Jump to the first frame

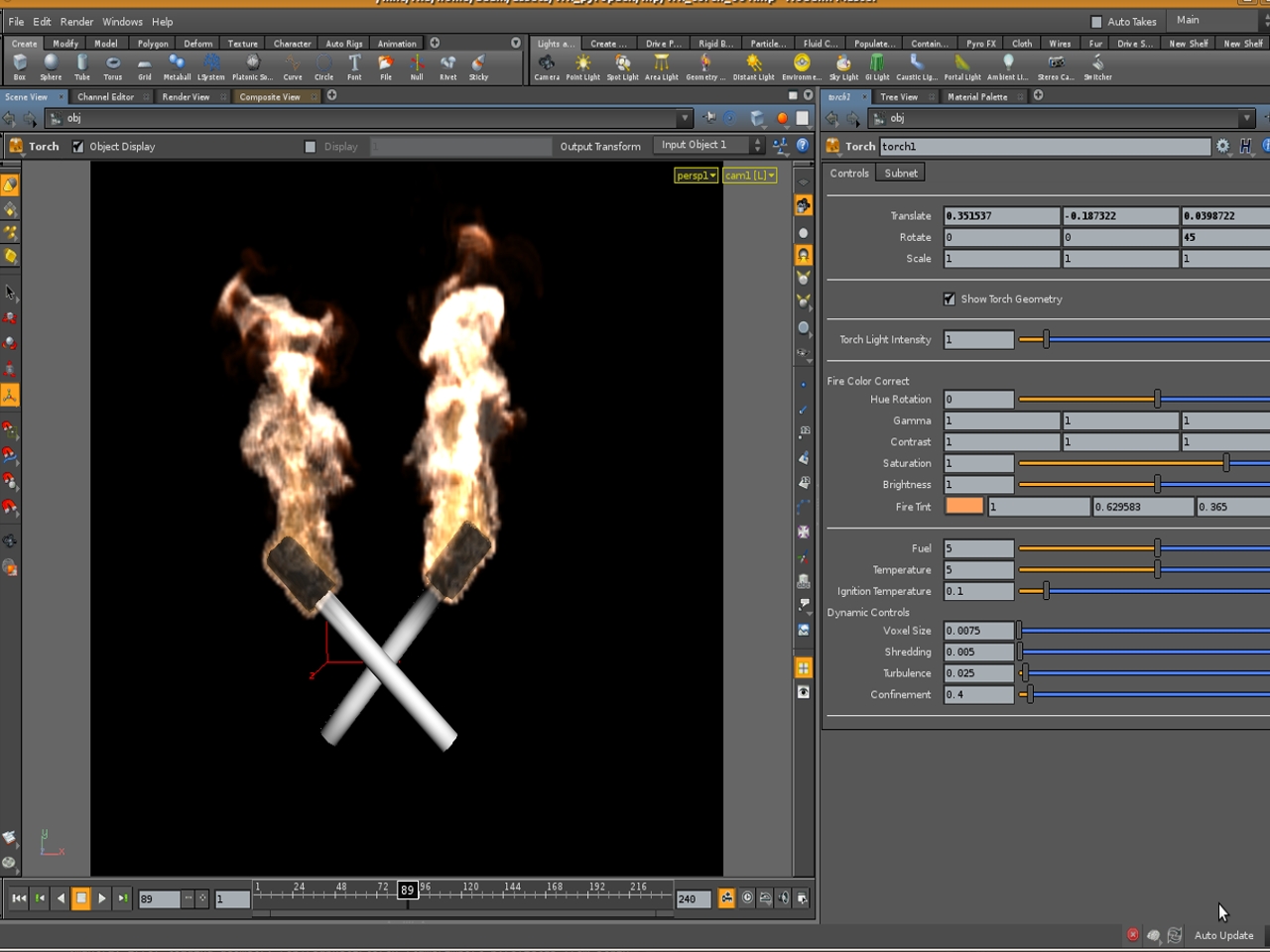18,898
